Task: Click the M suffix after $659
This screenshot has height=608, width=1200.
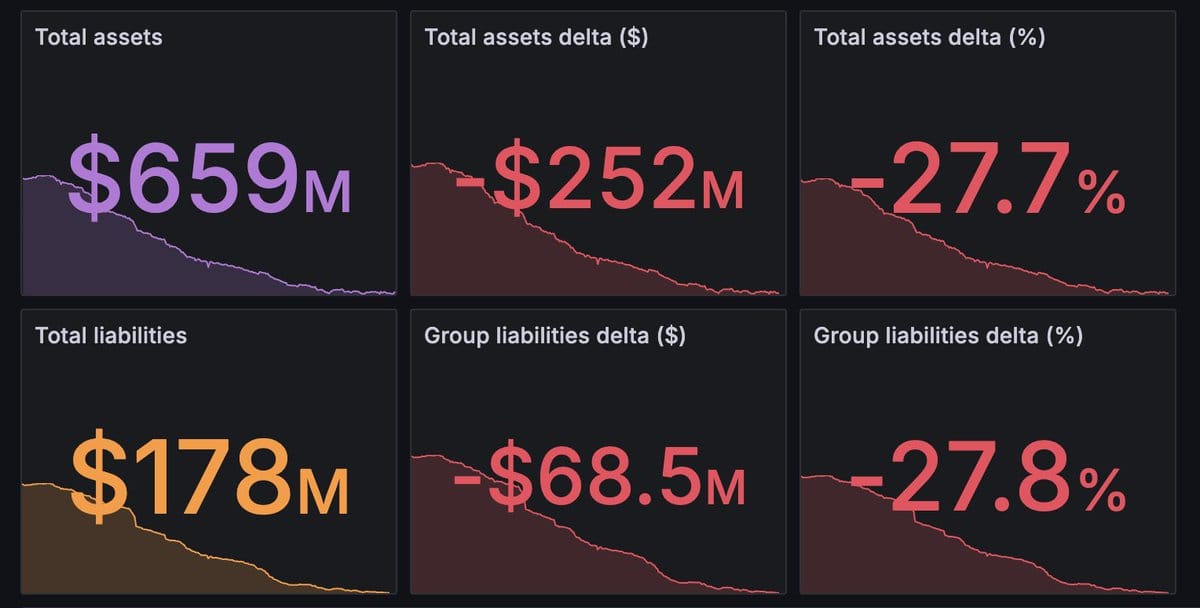Action: click(x=327, y=193)
